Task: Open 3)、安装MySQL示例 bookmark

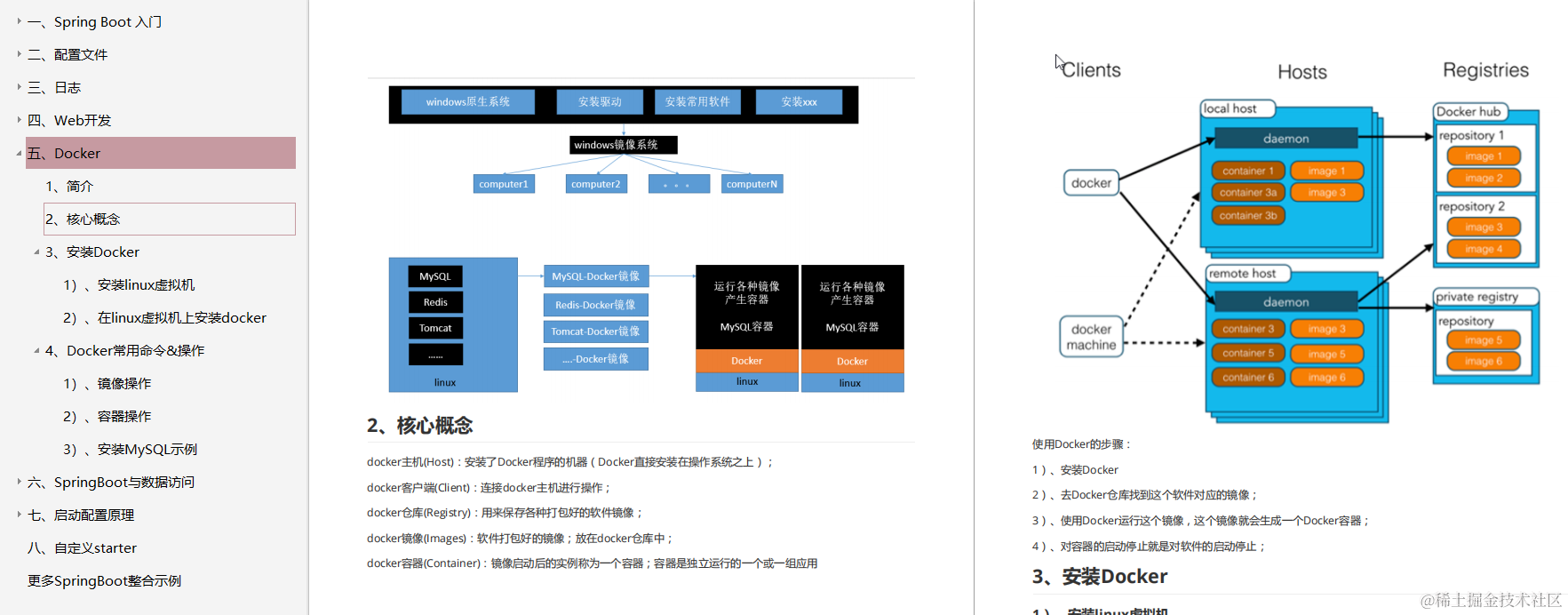Action: point(130,449)
